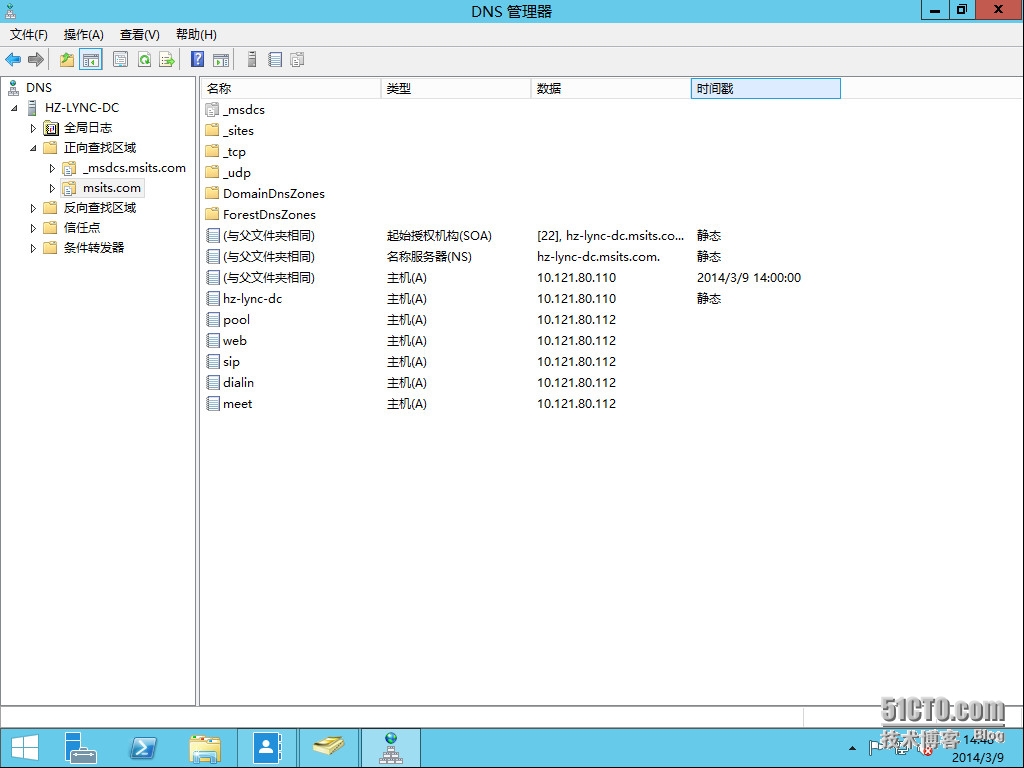Click the new record toolbar icon
Image resolution: width=1024 pixels, height=768 pixels.
tap(275, 60)
